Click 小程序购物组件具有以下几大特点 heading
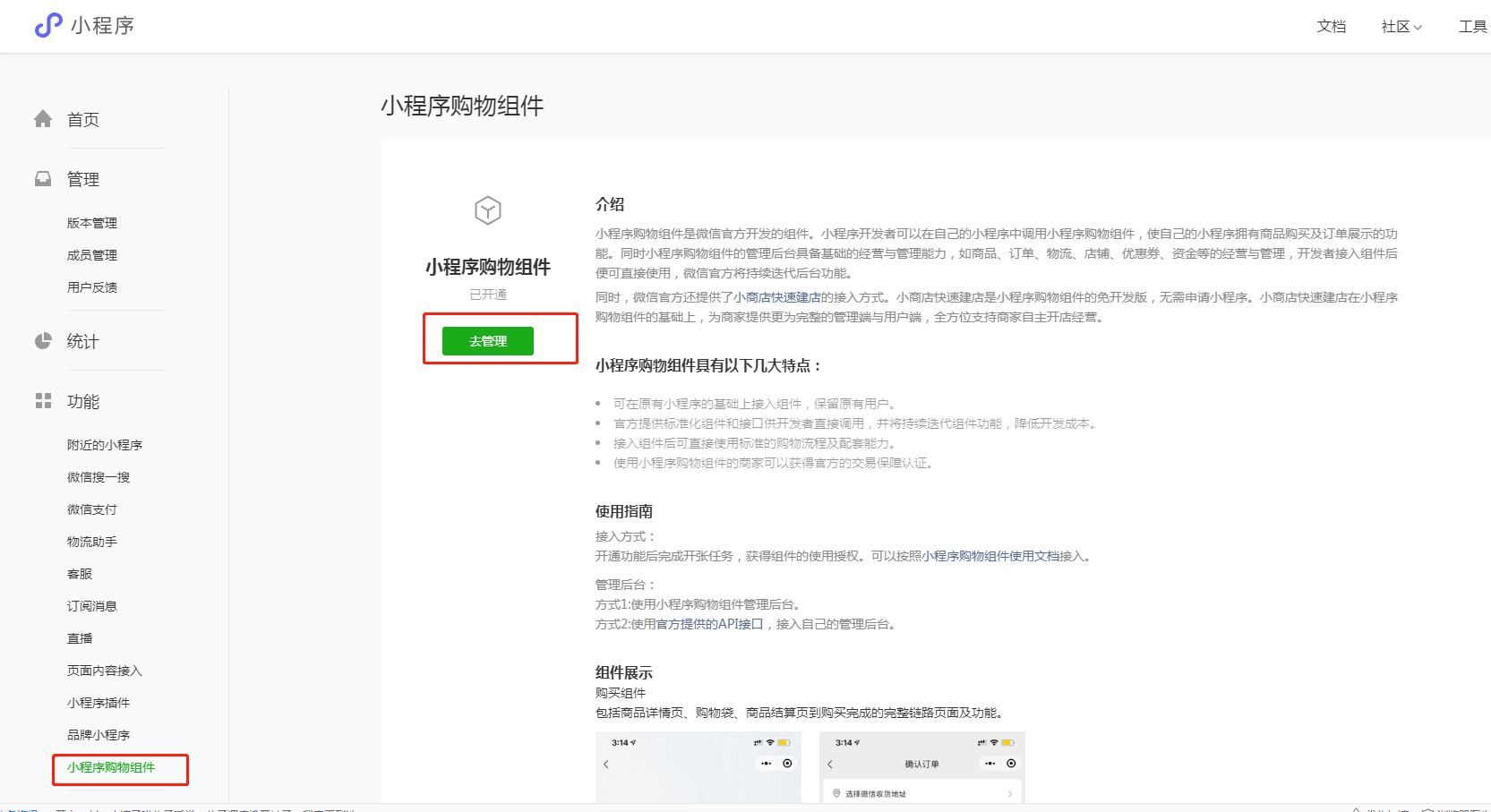The image size is (1491, 812). coord(709,365)
